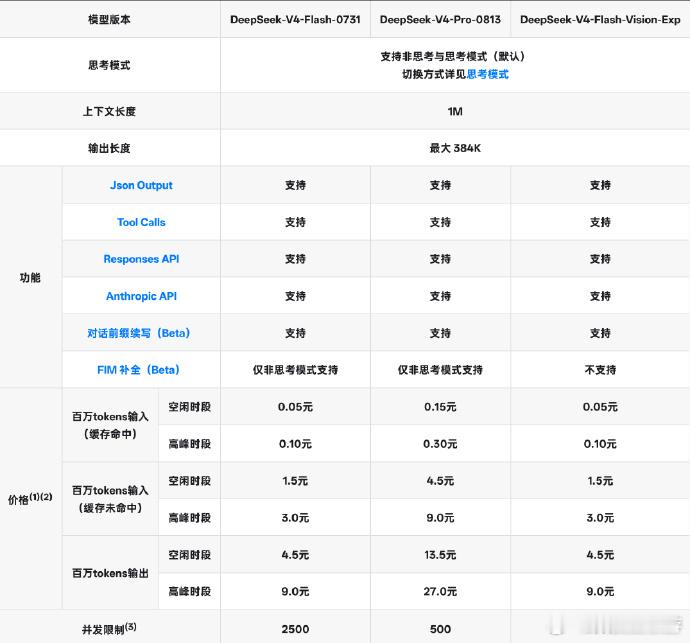
Task: Click the text 支持非思考与思考模式（默认）
Action: (x=453, y=56)
